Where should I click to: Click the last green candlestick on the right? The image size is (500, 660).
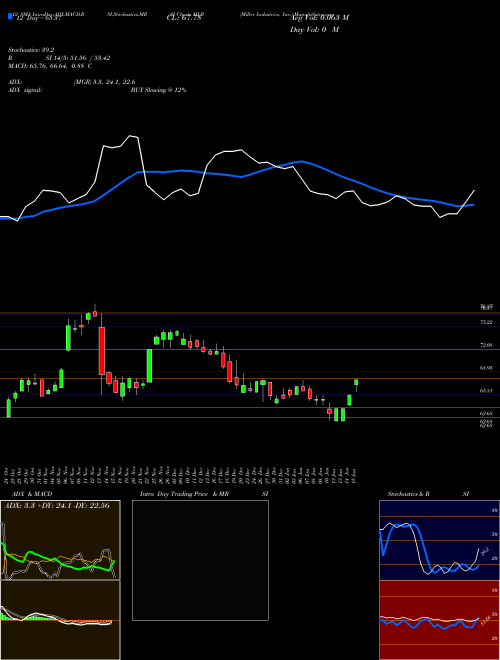pyautogui.click(x=356, y=382)
